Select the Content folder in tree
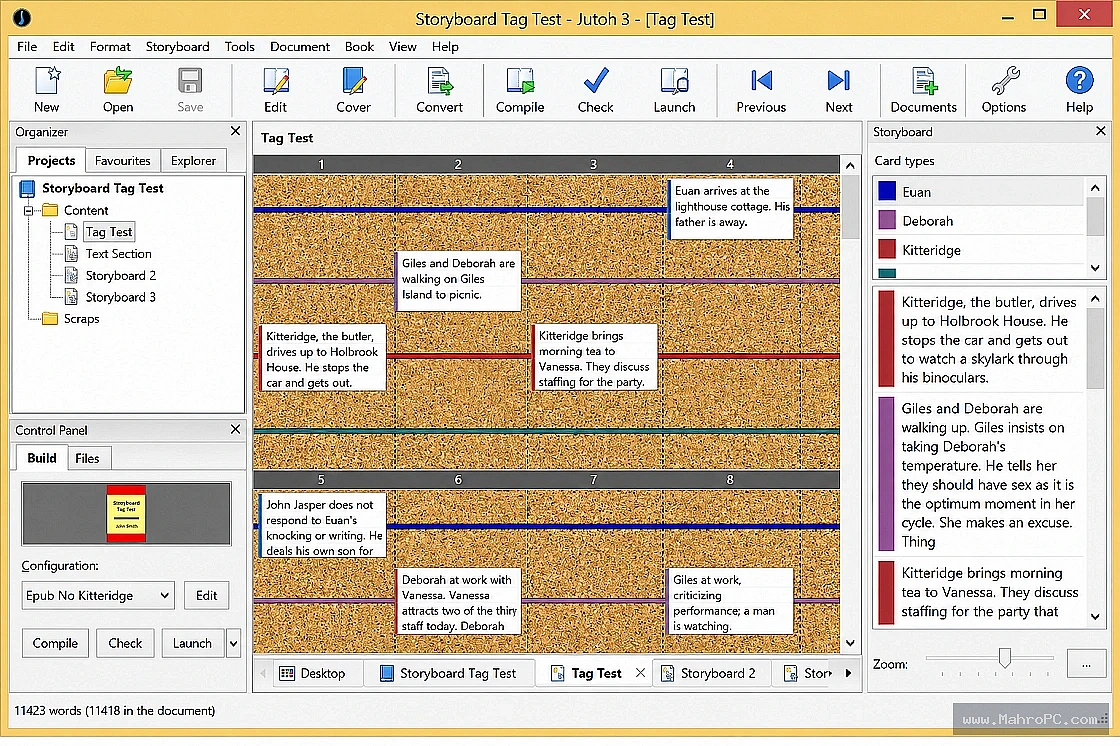 86,210
